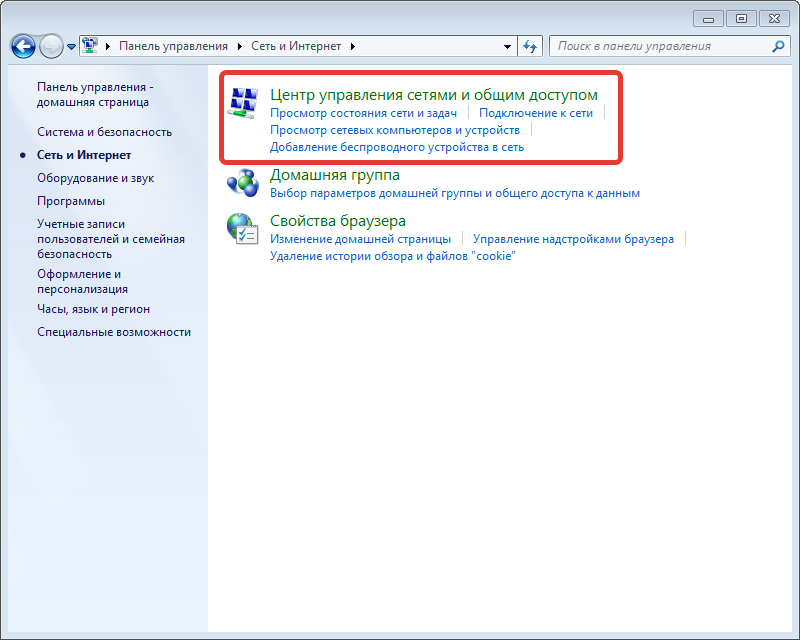Open the recent pages dropdown arrow
Screen dimensions: 800x640
[72, 47]
